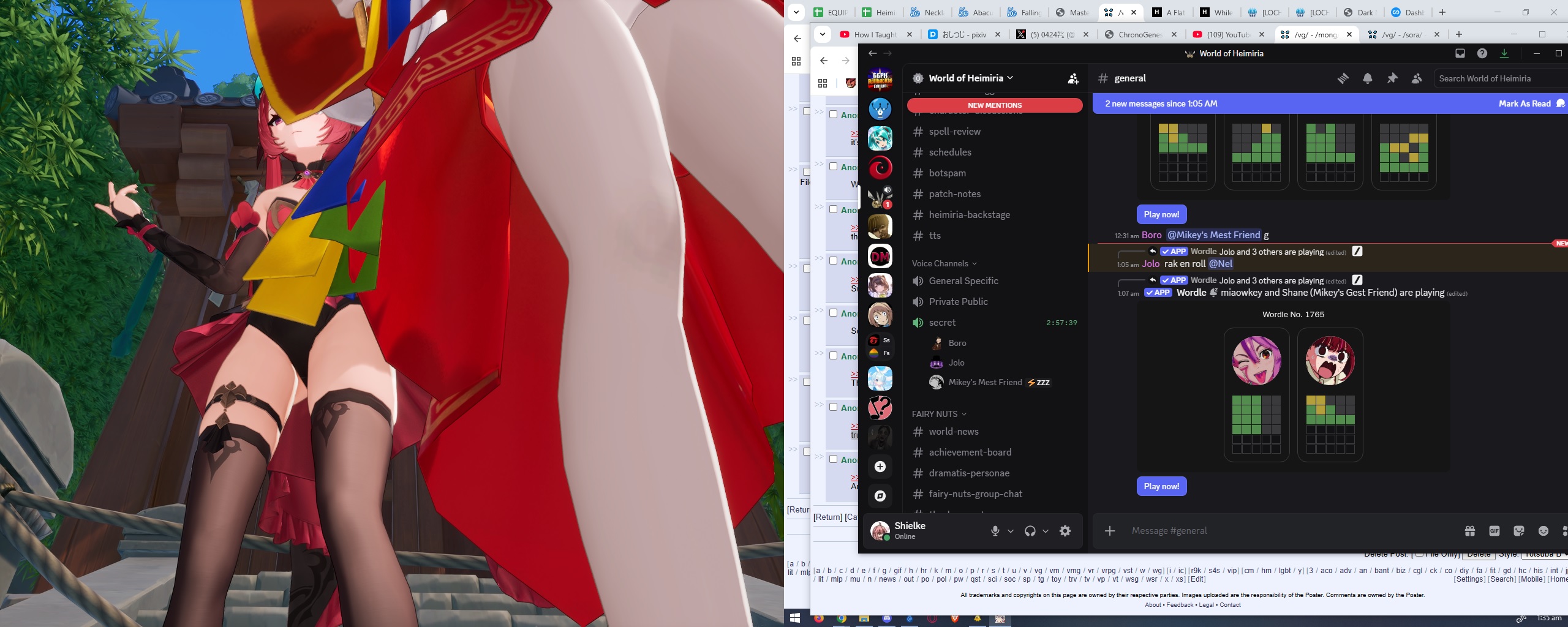Tick the second Anonymous post checkbox

coord(834,167)
